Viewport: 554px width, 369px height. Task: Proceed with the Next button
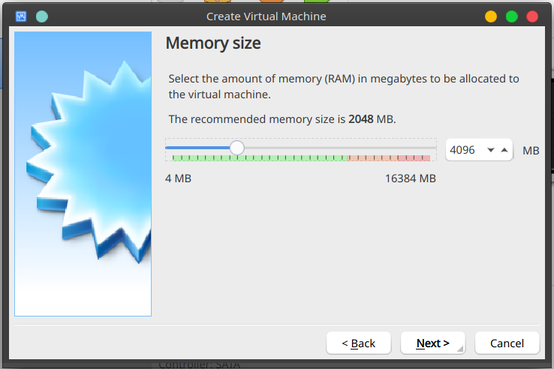[433, 343]
